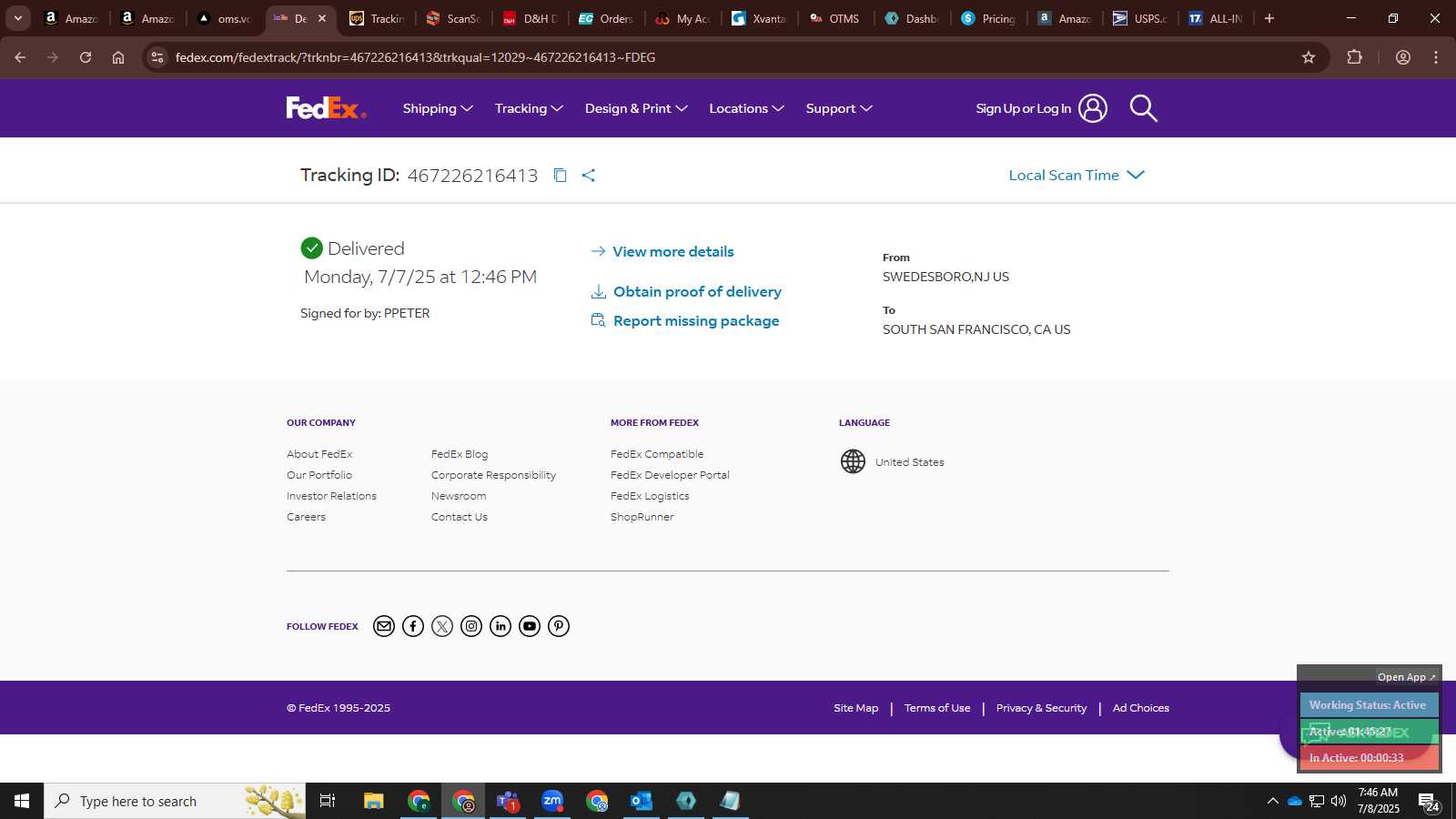
Task: Open Windows notification center
Action: [x=1428, y=801]
